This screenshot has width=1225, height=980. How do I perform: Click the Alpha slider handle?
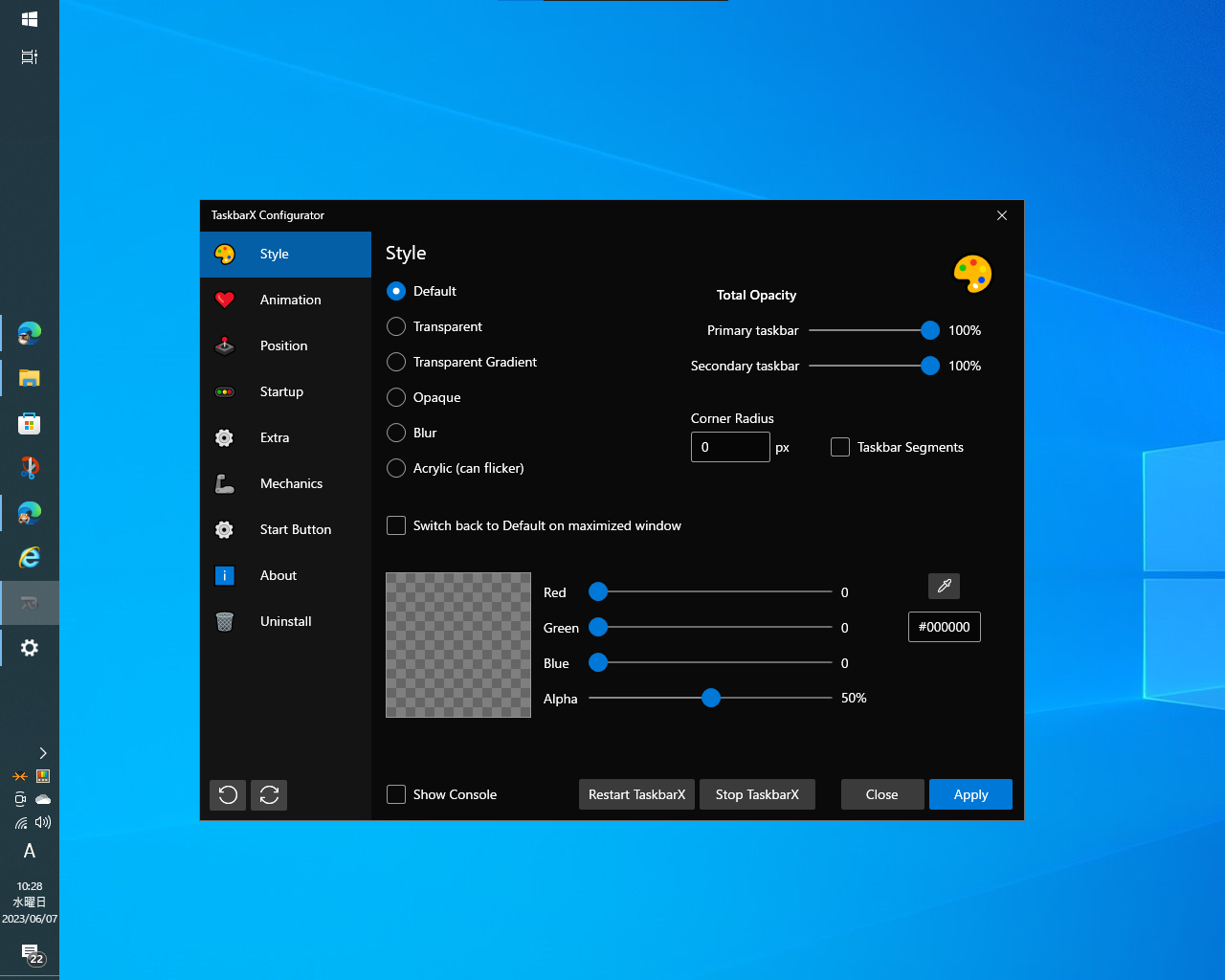tap(710, 699)
